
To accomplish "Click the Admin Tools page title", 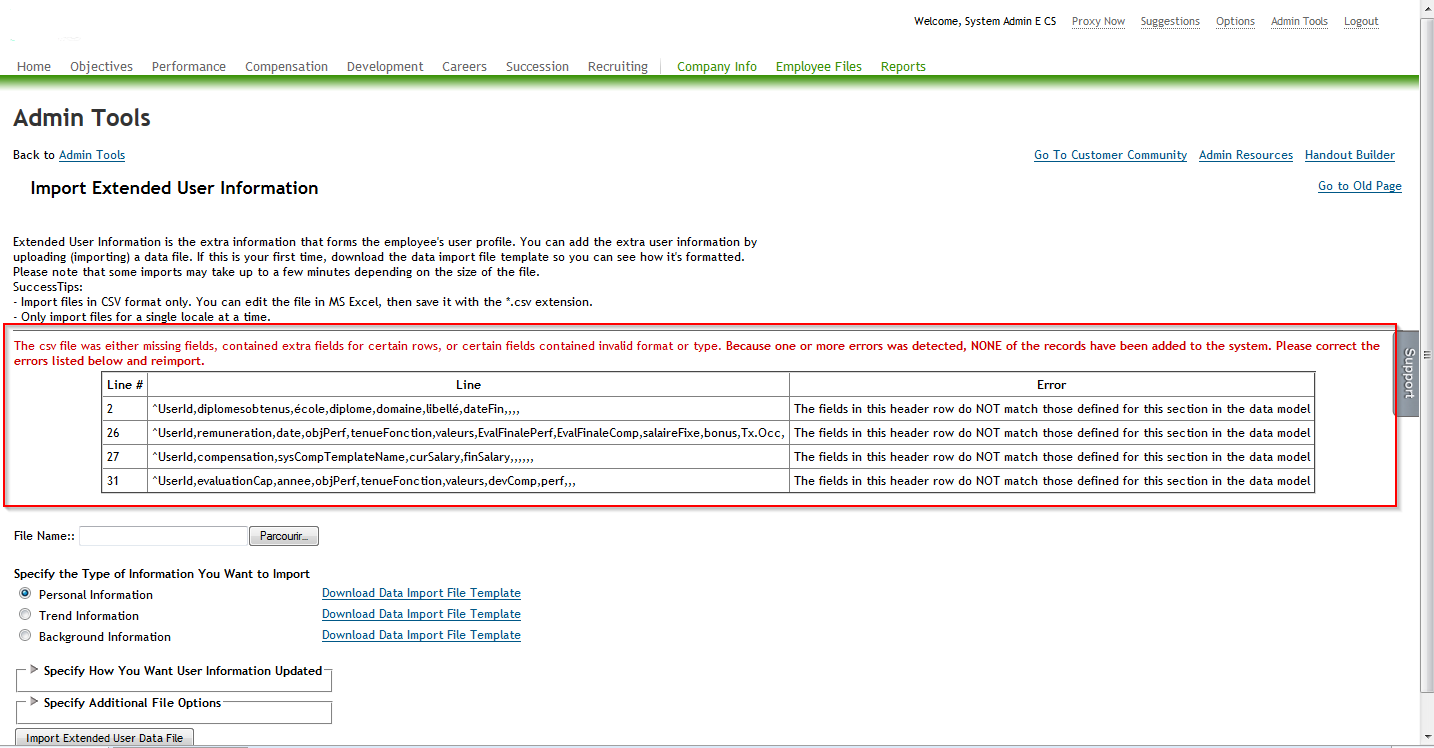I will pos(82,118).
